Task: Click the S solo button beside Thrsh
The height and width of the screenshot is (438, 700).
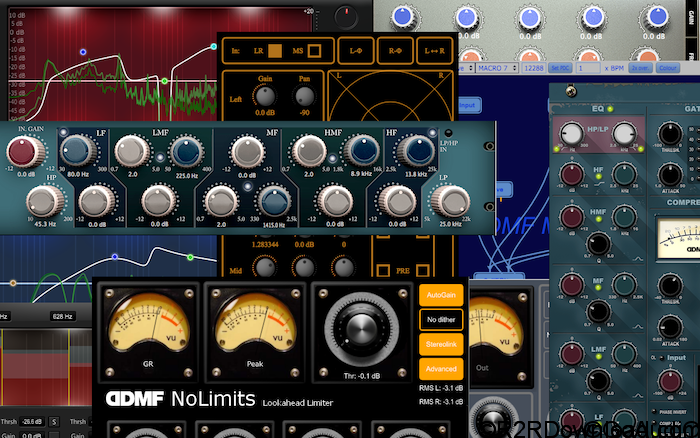Action: click(x=54, y=421)
